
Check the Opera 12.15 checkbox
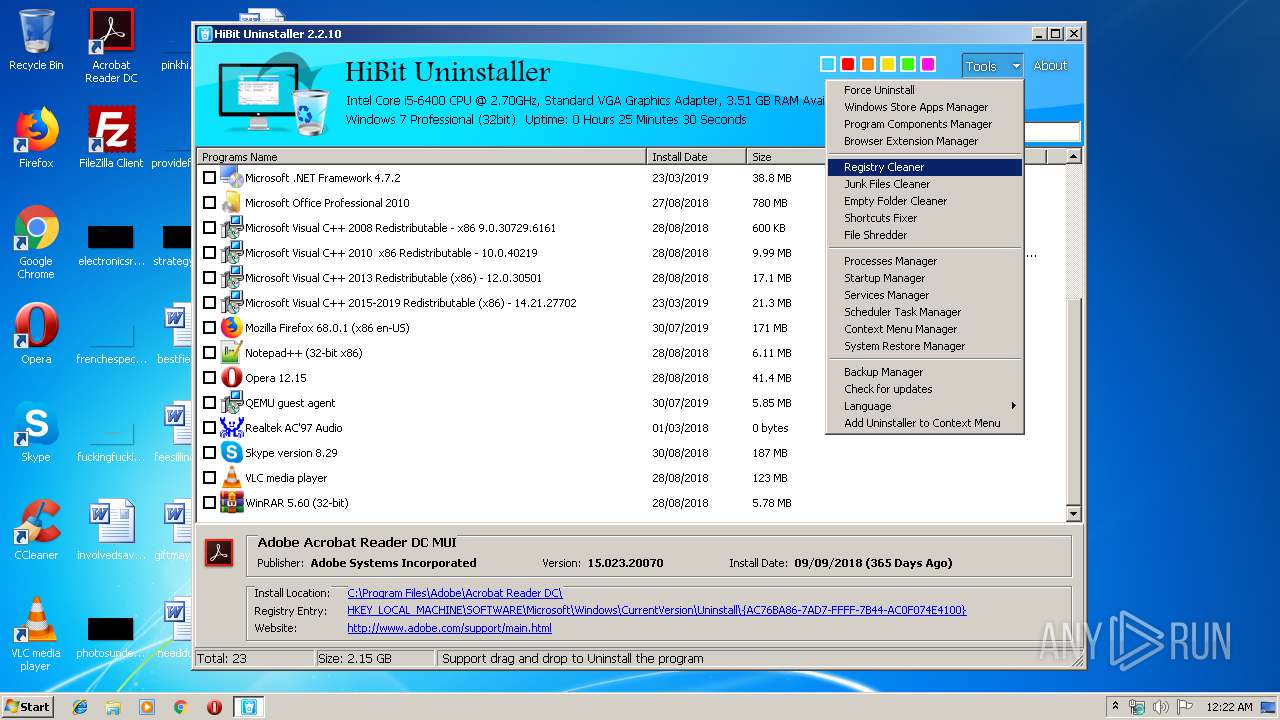pyautogui.click(x=209, y=377)
